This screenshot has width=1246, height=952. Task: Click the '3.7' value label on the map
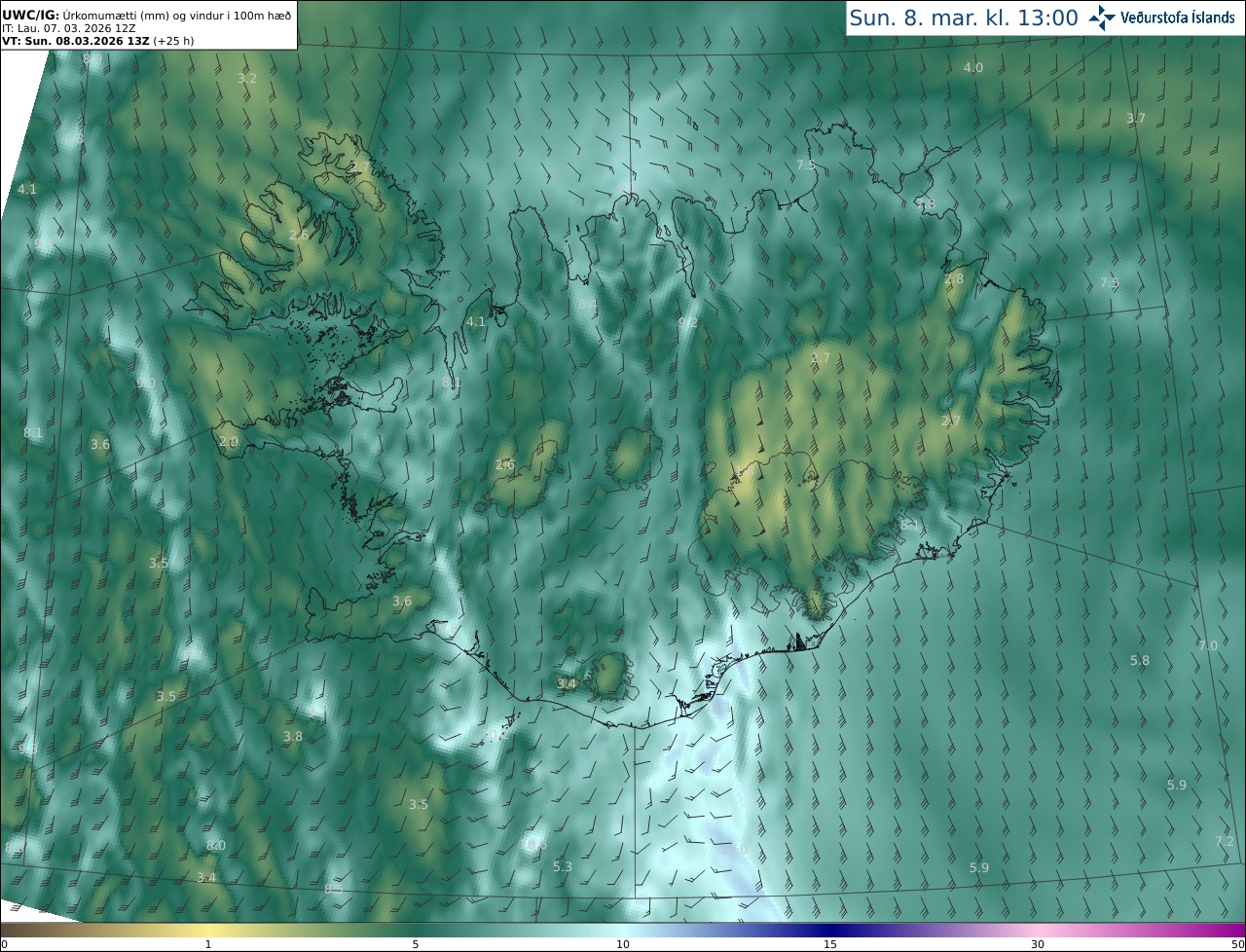pyautogui.click(x=1136, y=118)
